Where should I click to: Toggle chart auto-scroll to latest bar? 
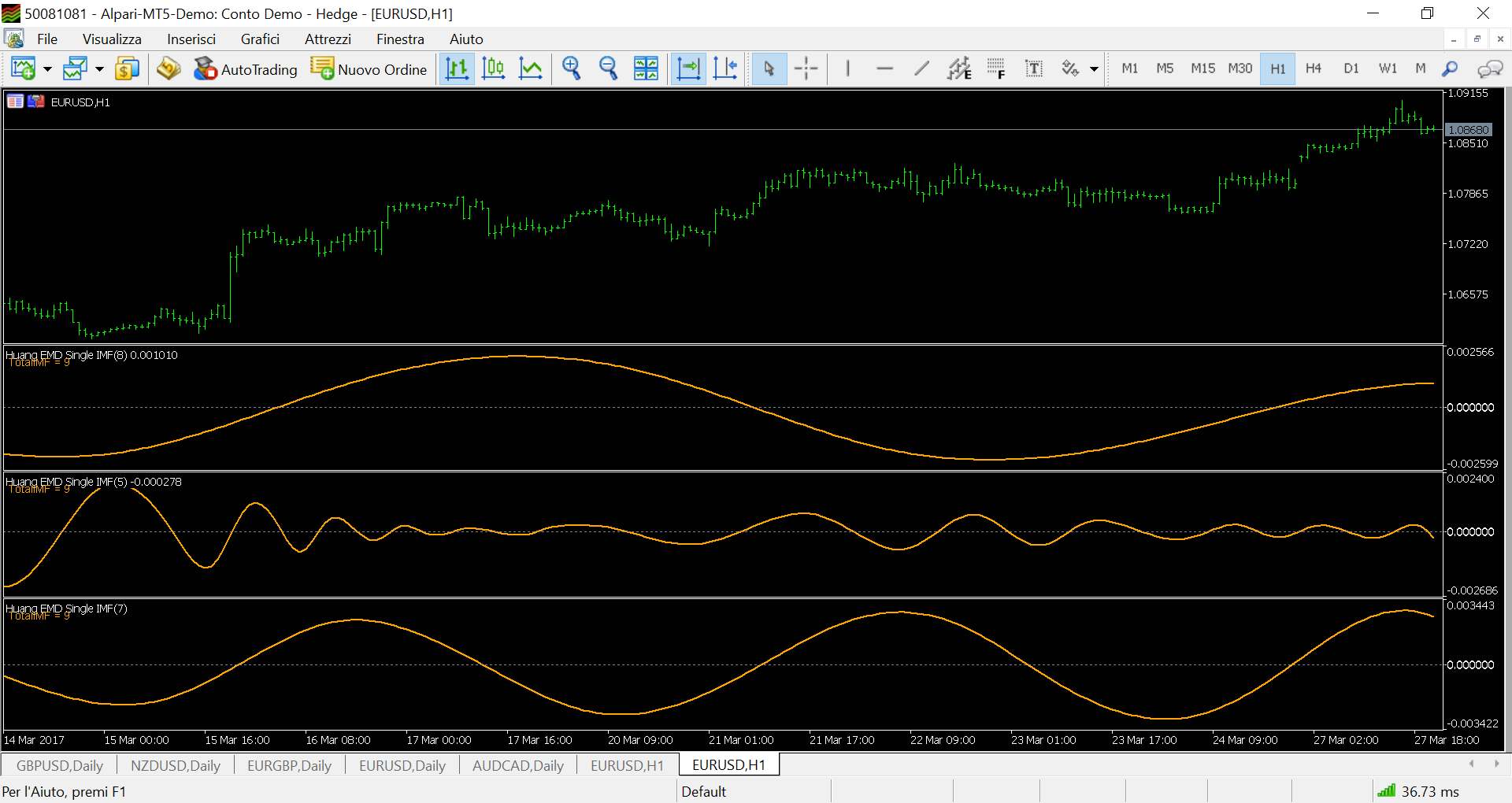coord(688,69)
